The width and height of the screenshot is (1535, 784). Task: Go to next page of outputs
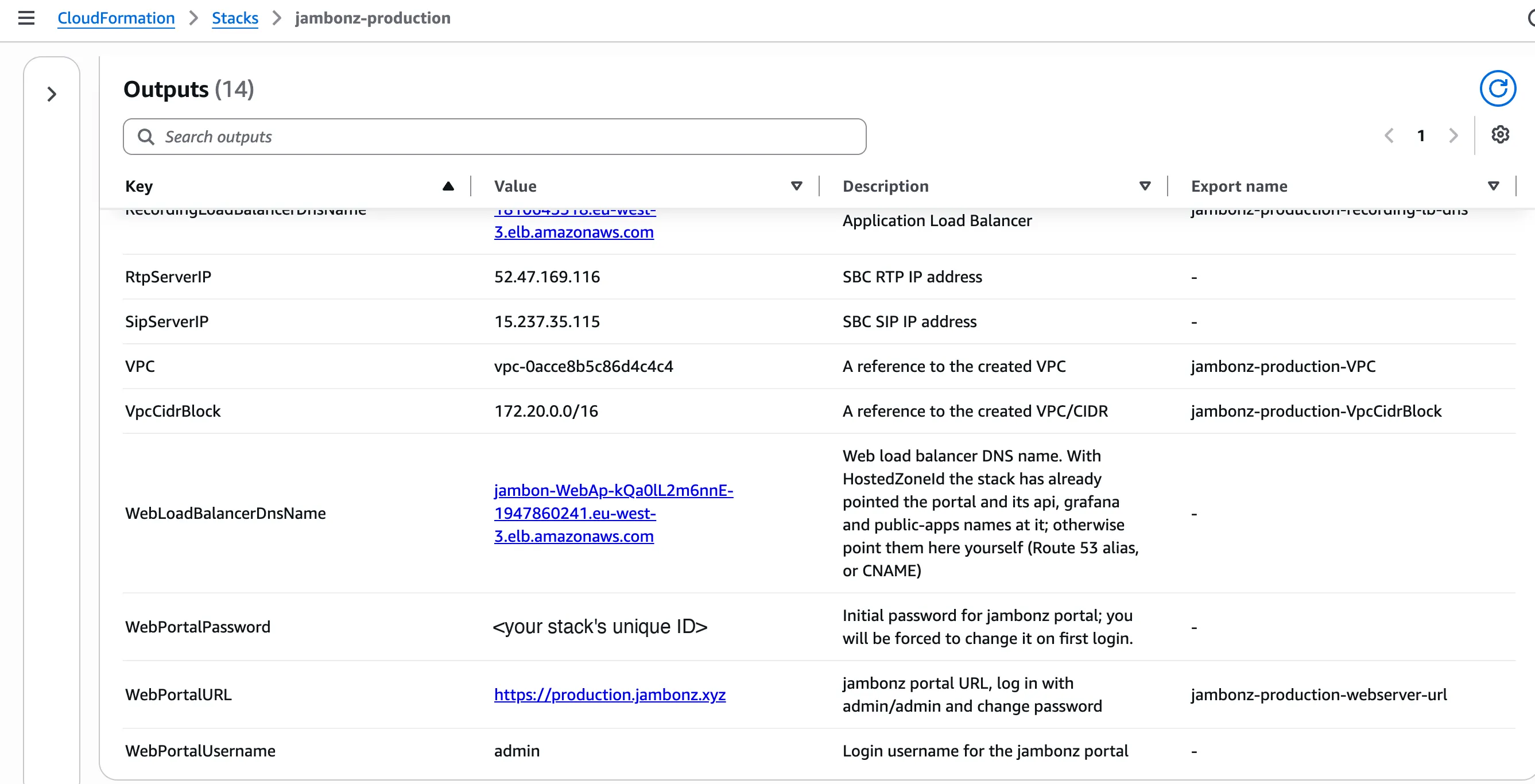pos(1453,136)
